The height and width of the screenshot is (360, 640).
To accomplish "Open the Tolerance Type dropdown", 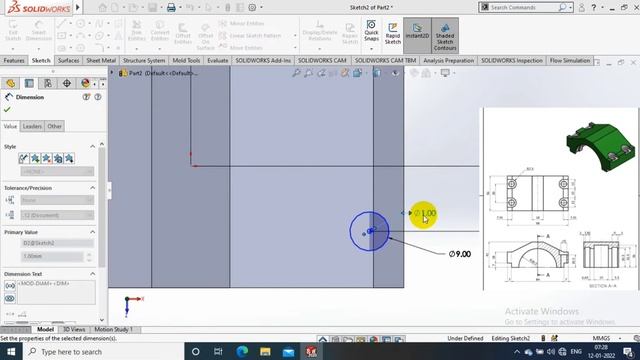I will pyautogui.click(x=57, y=200).
